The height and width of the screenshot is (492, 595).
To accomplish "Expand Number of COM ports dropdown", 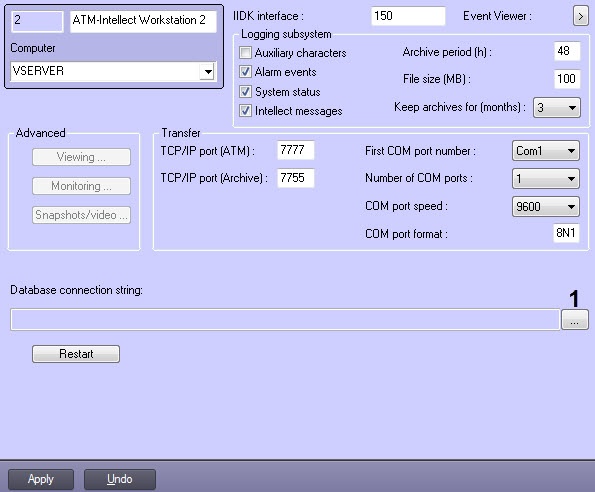I will tap(545, 178).
